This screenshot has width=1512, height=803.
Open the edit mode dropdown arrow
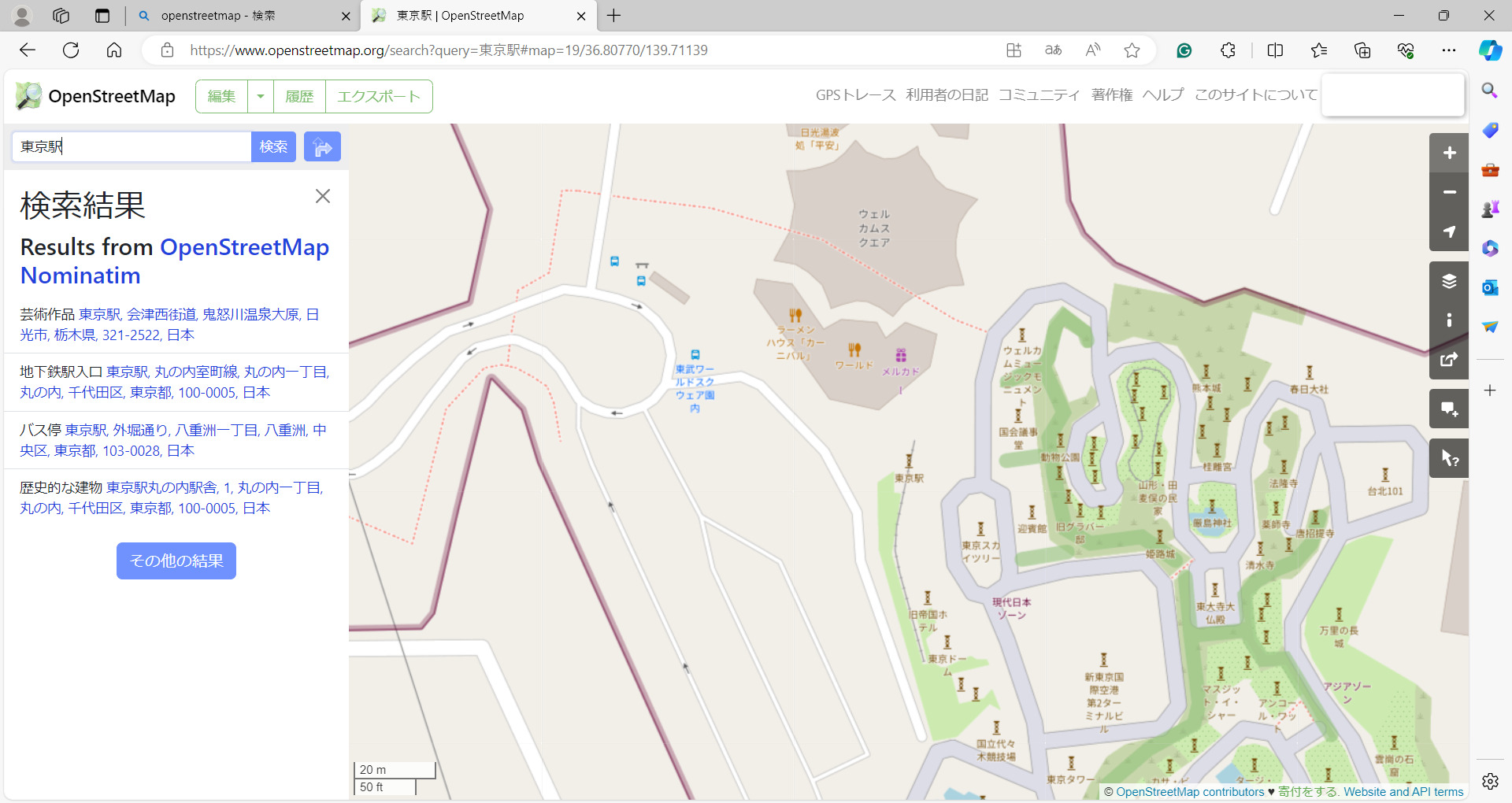pyautogui.click(x=261, y=96)
